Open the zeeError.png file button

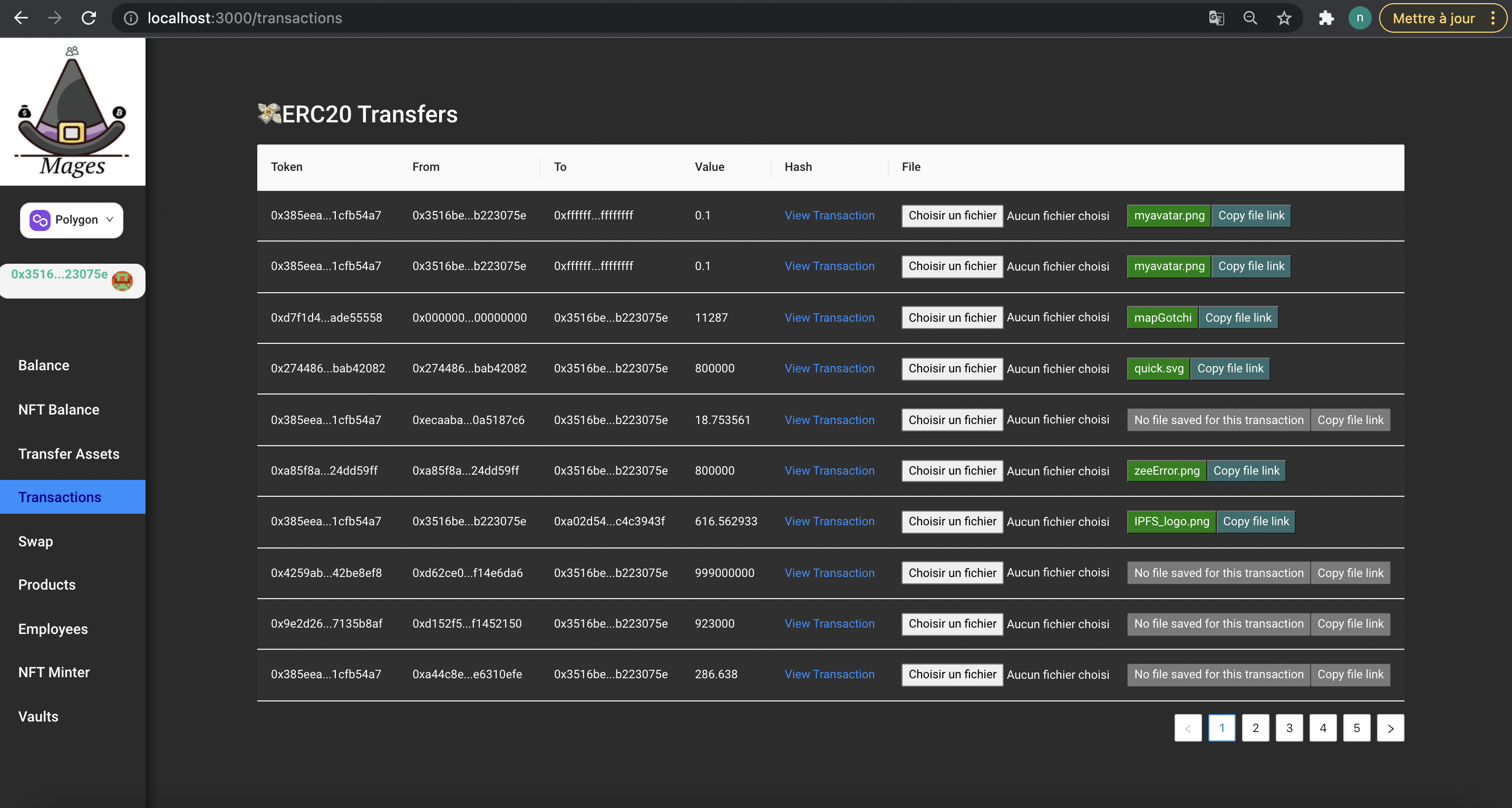(1166, 471)
